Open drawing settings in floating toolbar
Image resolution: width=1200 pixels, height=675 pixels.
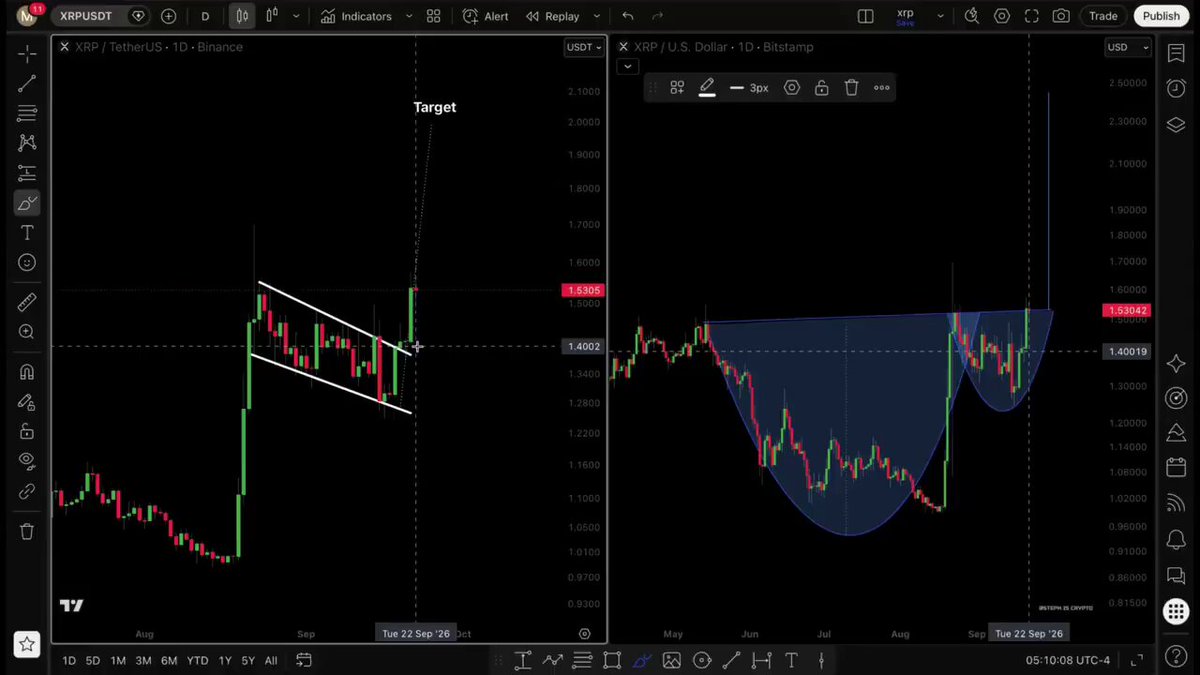click(x=792, y=88)
